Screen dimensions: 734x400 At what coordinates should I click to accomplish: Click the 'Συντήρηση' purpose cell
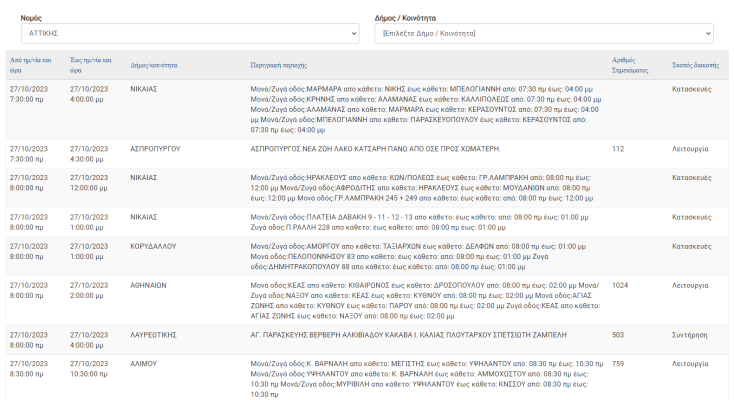tap(690, 335)
